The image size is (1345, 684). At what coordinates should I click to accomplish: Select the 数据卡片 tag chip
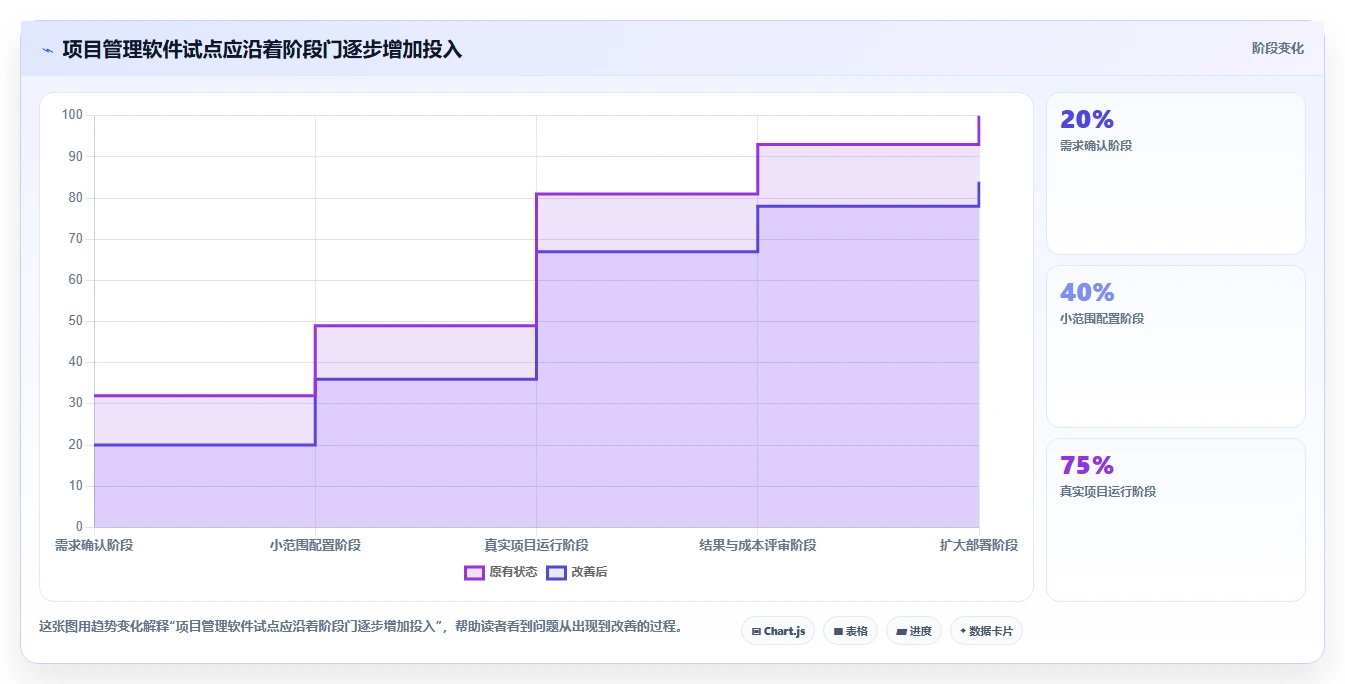pos(986,631)
